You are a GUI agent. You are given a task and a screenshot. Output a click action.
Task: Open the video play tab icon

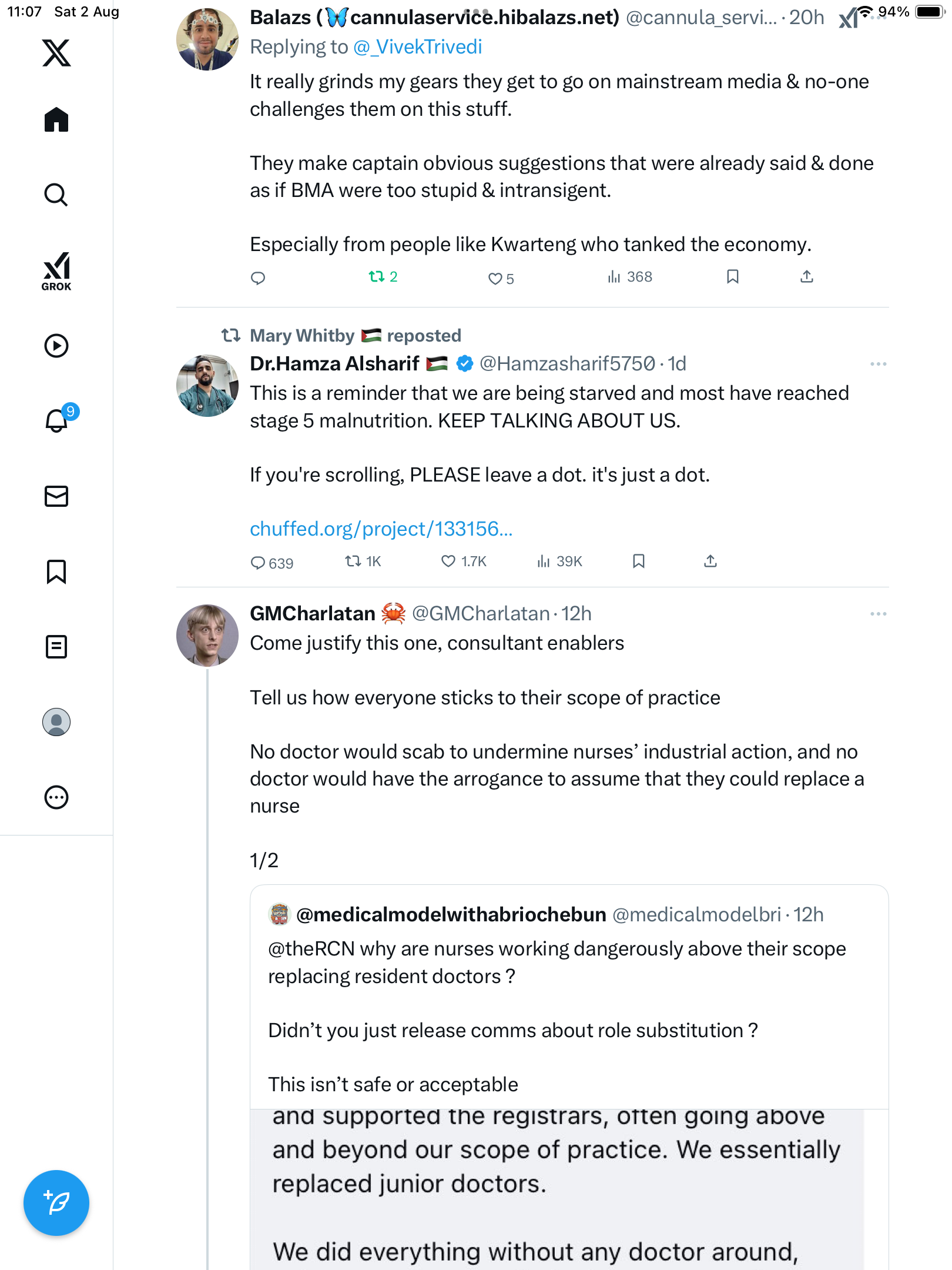click(x=56, y=346)
